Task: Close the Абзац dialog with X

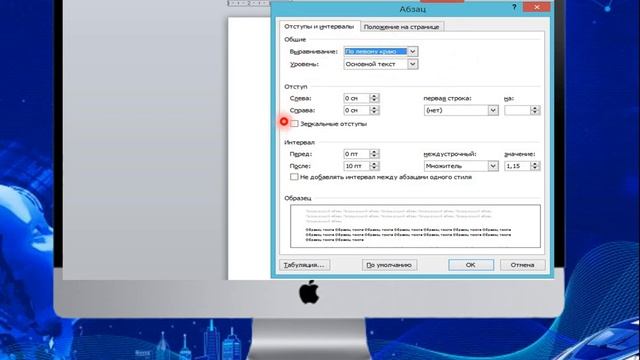Action: [x=537, y=7]
